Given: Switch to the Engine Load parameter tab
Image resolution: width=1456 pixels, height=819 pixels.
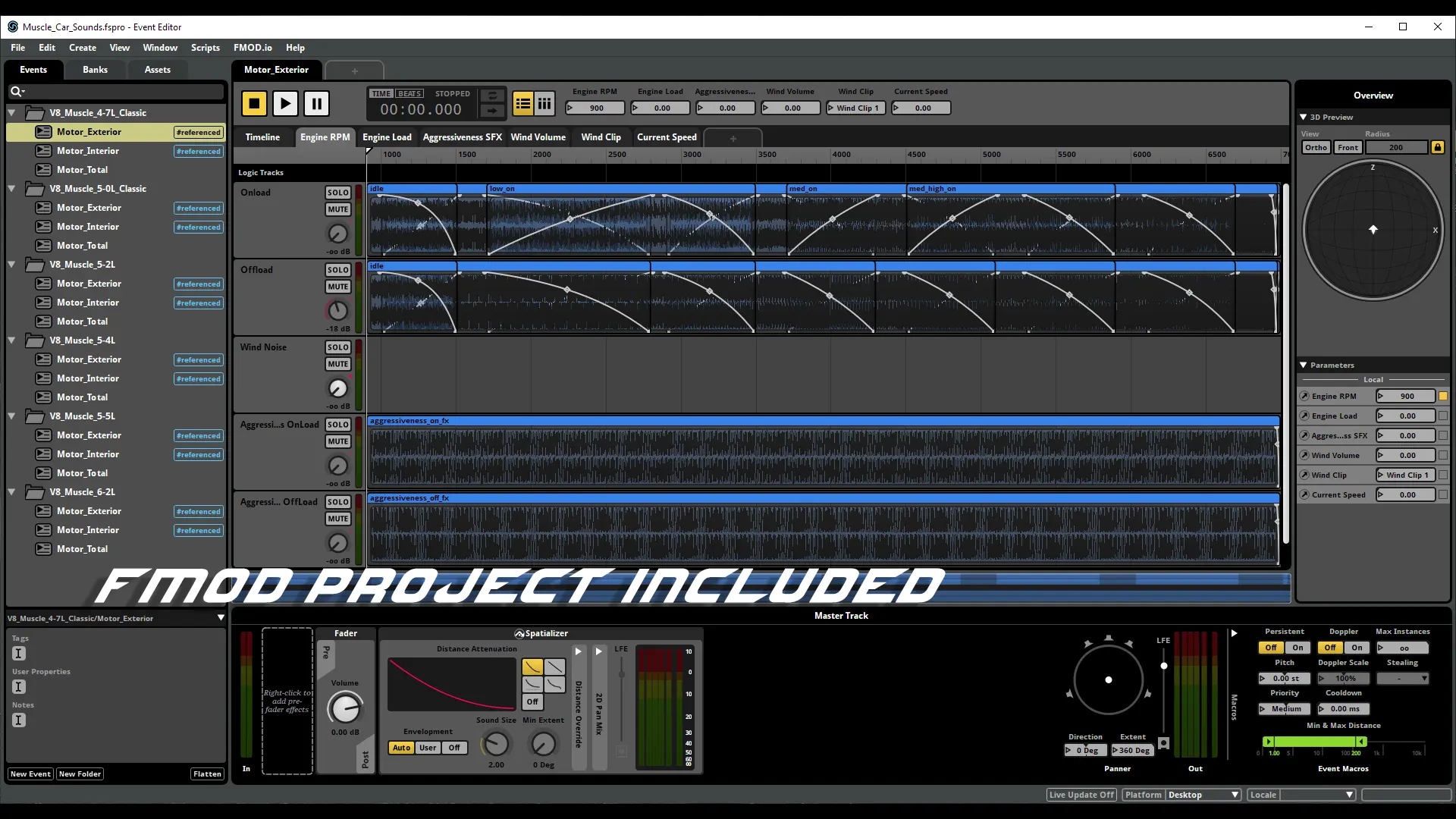Looking at the screenshot, I should point(387,137).
